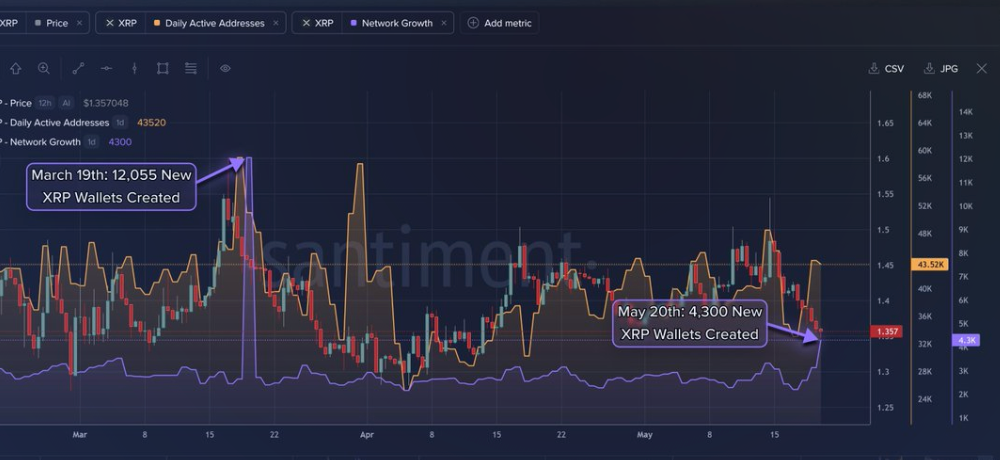Image resolution: width=1000 pixels, height=460 pixels.
Task: Open the 1d interval for Network Growth
Action: 92,142
